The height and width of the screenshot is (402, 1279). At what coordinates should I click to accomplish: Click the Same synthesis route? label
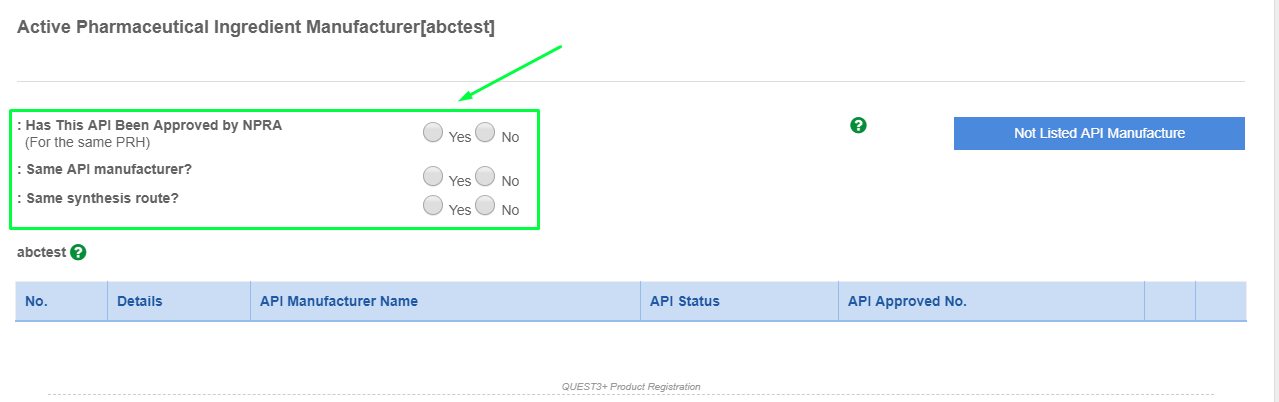point(101,198)
